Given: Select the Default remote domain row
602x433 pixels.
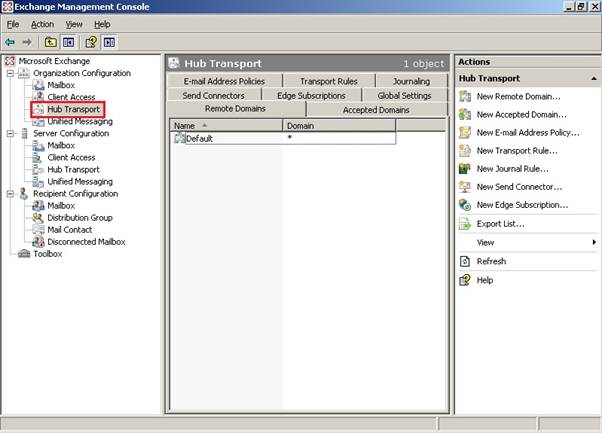Looking at the screenshot, I should tap(284, 138).
